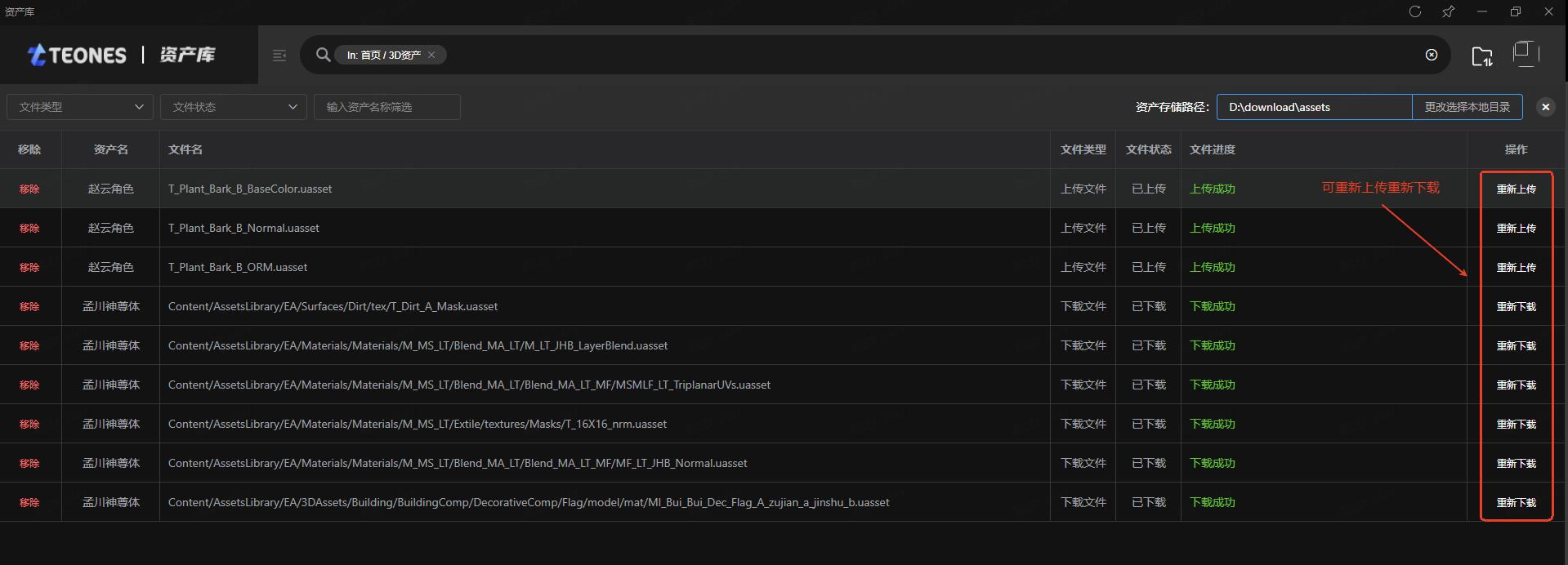Click 重新上传 for T_Plant_Bark_B_BaseColor.uasset
Image resolution: width=1568 pixels, height=565 pixels.
(x=1516, y=189)
